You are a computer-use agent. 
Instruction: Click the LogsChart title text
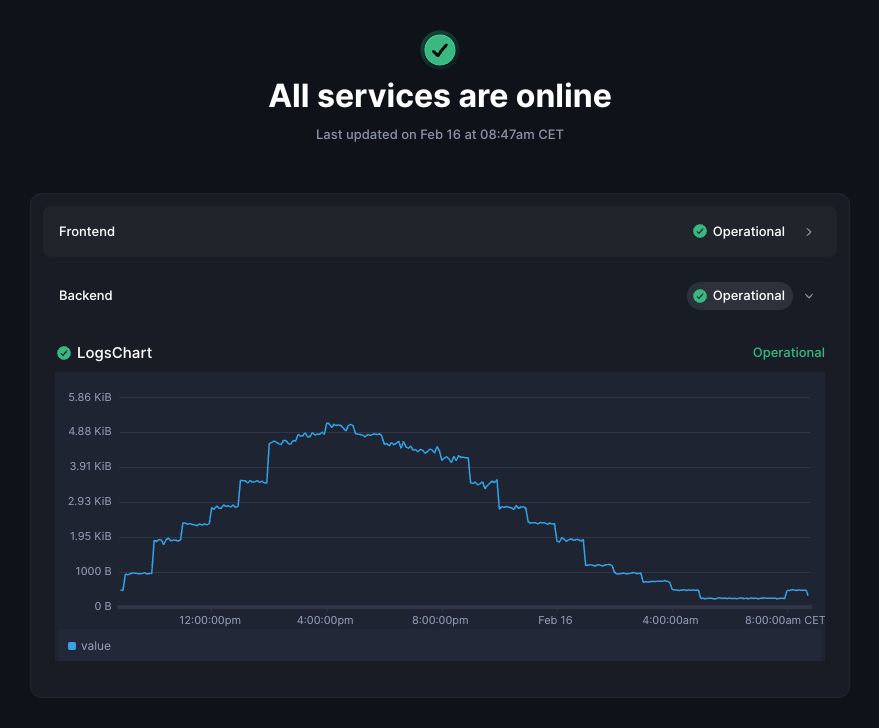pos(114,353)
